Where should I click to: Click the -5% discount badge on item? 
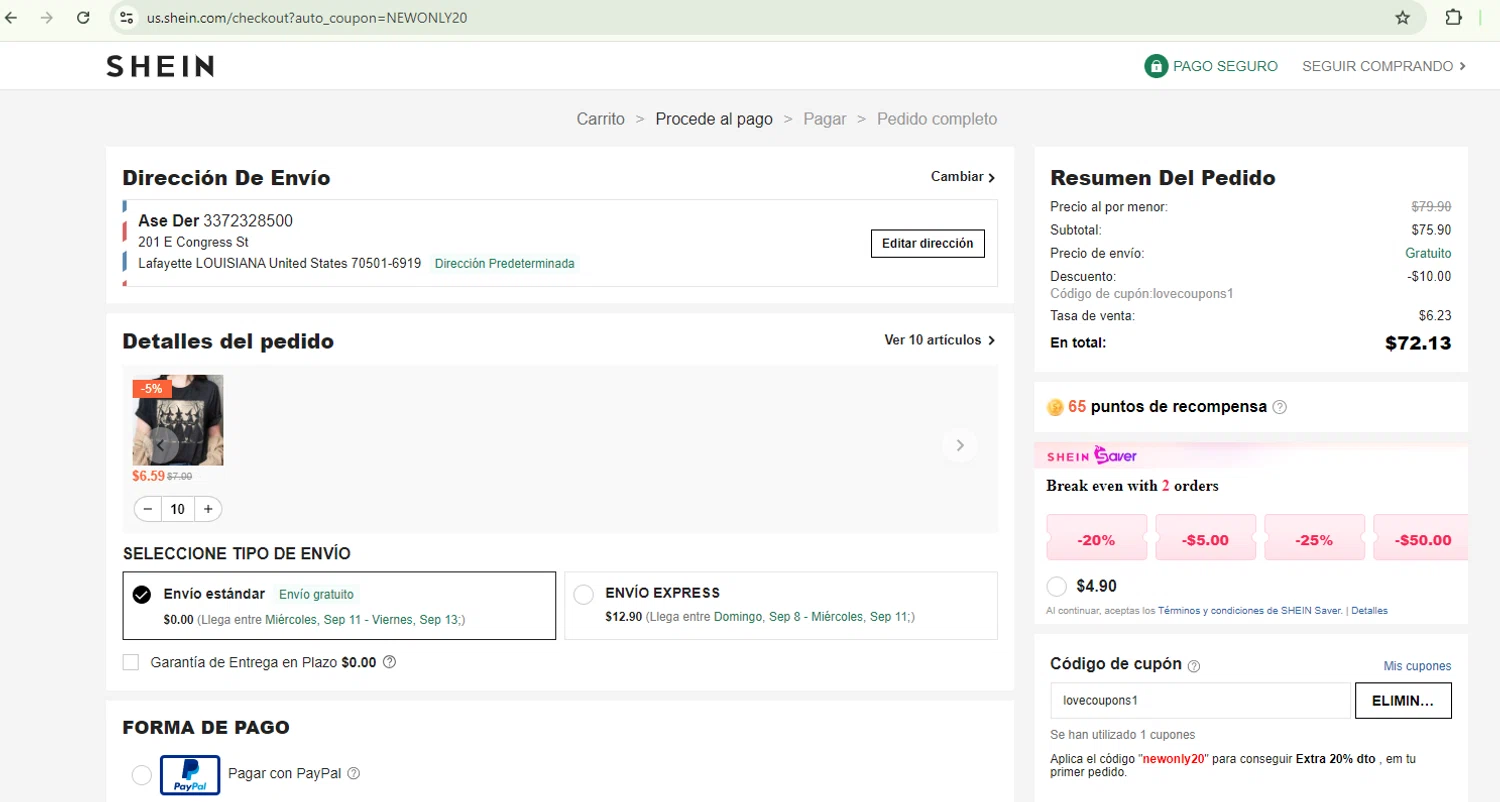coord(152,389)
